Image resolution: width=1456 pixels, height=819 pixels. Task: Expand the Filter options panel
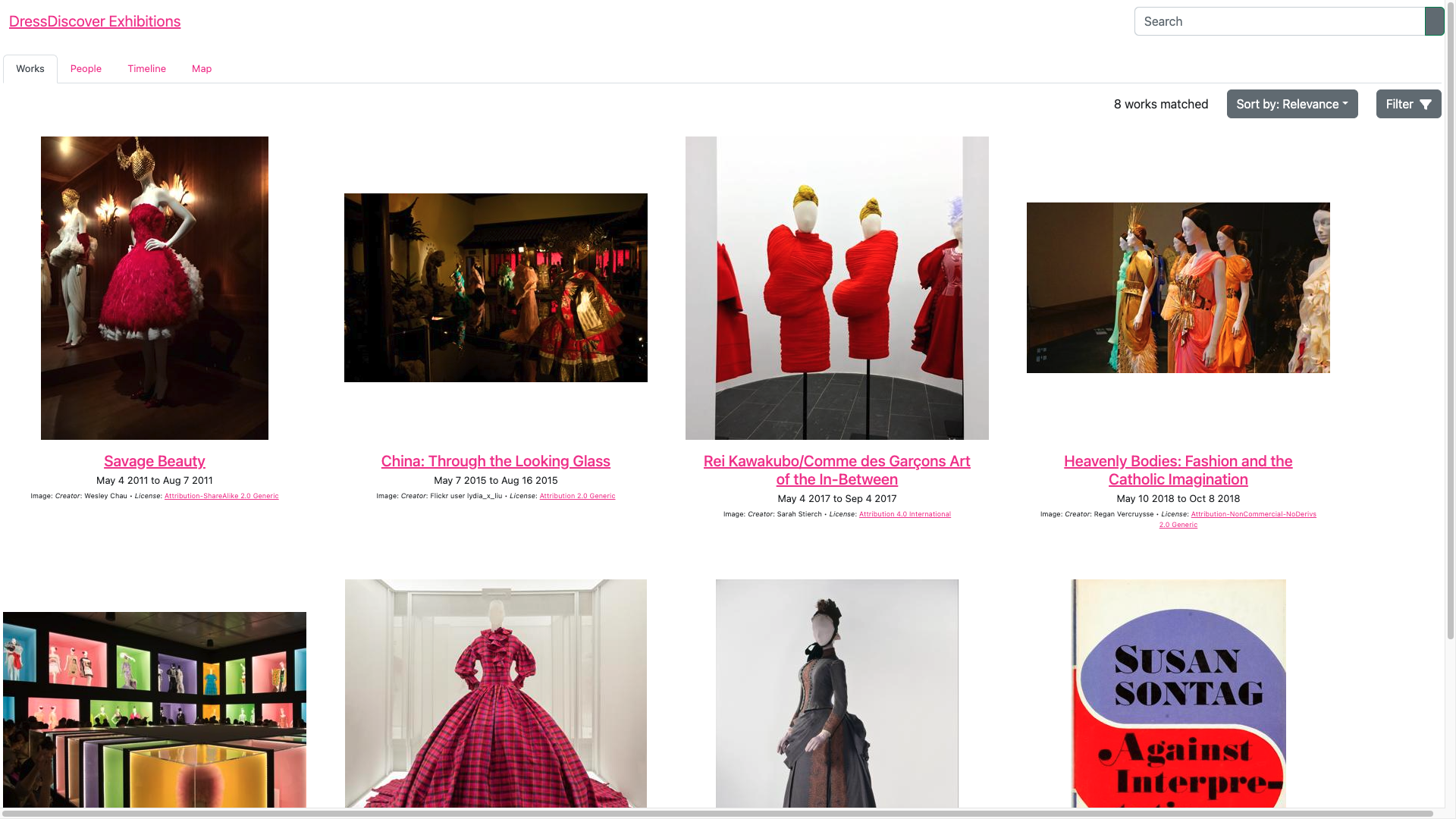pos(1409,104)
